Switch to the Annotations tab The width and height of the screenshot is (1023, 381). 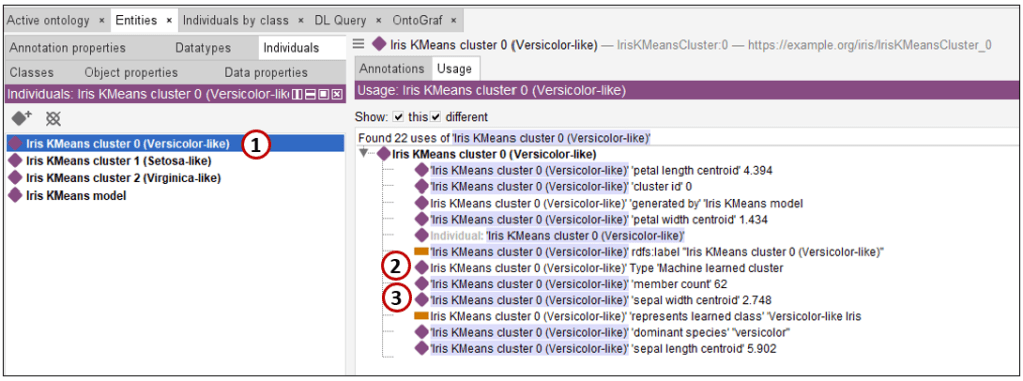[392, 69]
